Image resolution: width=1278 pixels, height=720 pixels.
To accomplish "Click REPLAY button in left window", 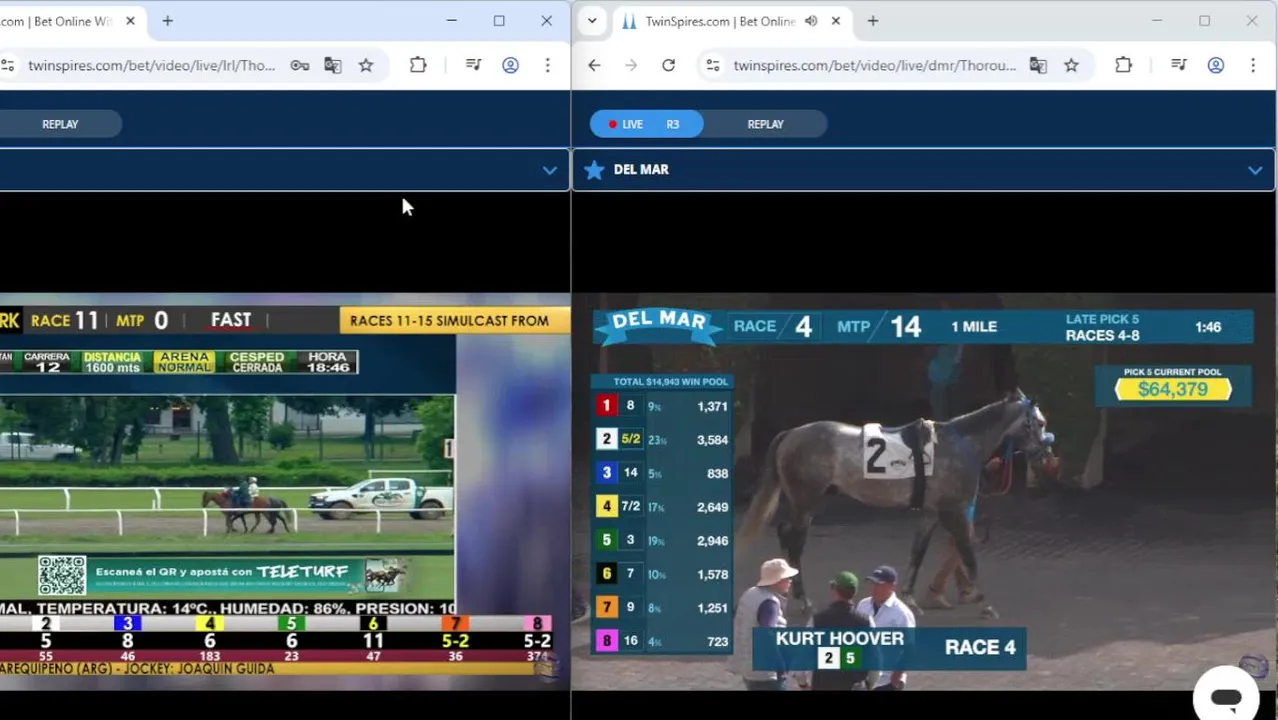I will coord(60,124).
